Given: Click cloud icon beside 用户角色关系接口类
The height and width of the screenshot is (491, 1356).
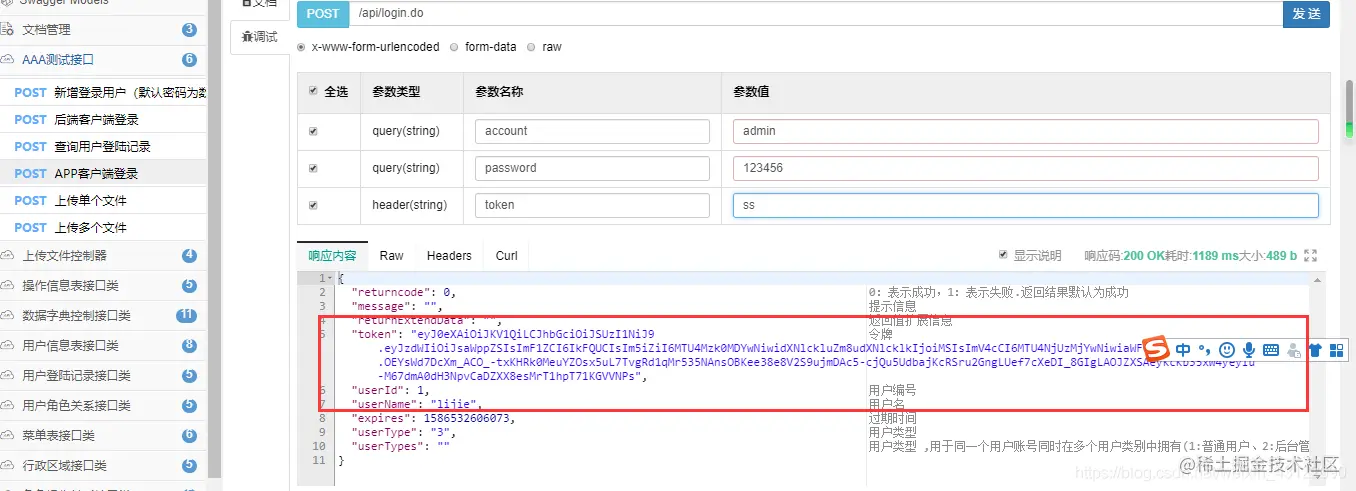Looking at the screenshot, I should click(8, 405).
